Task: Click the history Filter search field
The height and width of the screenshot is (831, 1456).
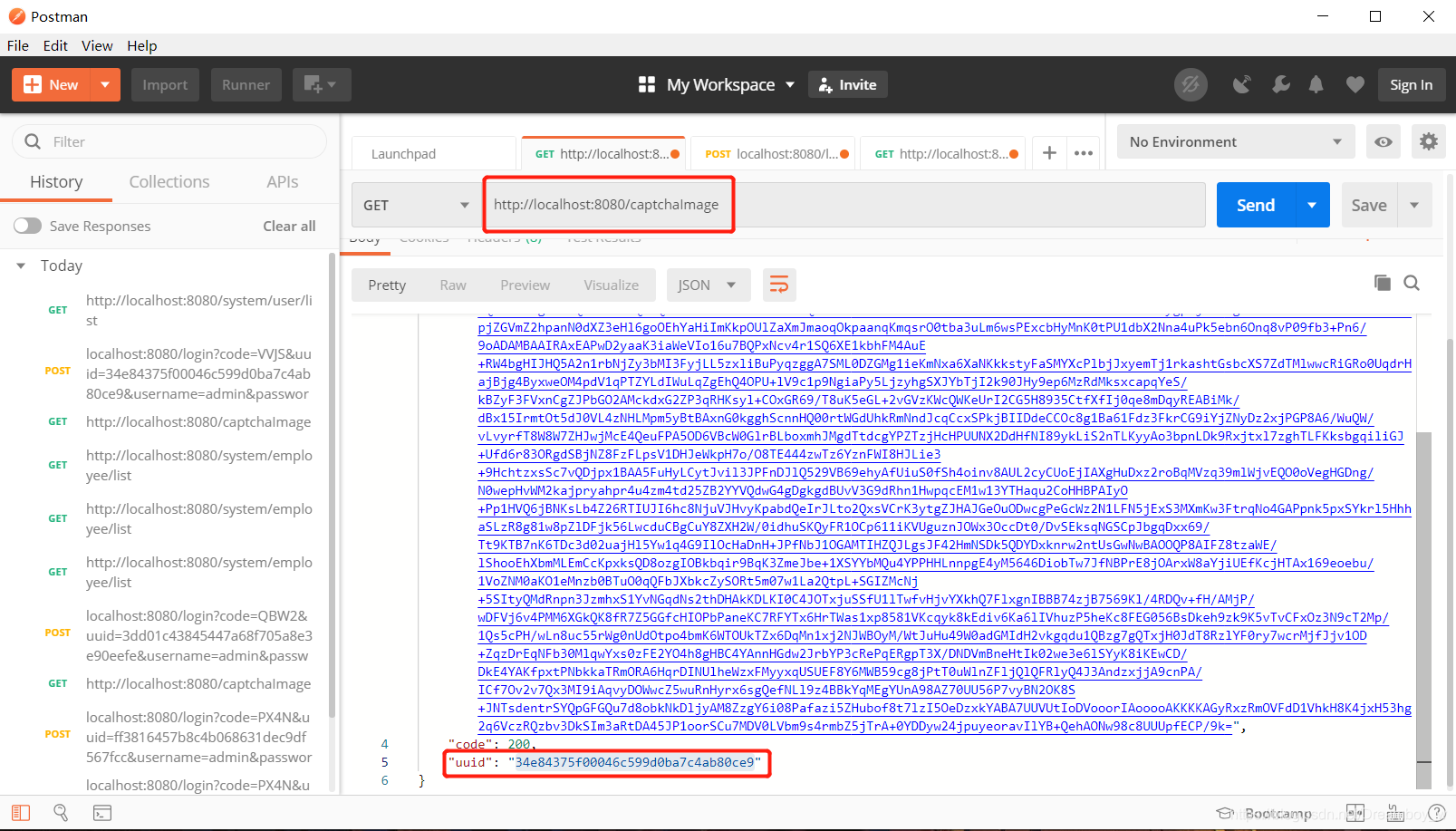Action: (169, 141)
